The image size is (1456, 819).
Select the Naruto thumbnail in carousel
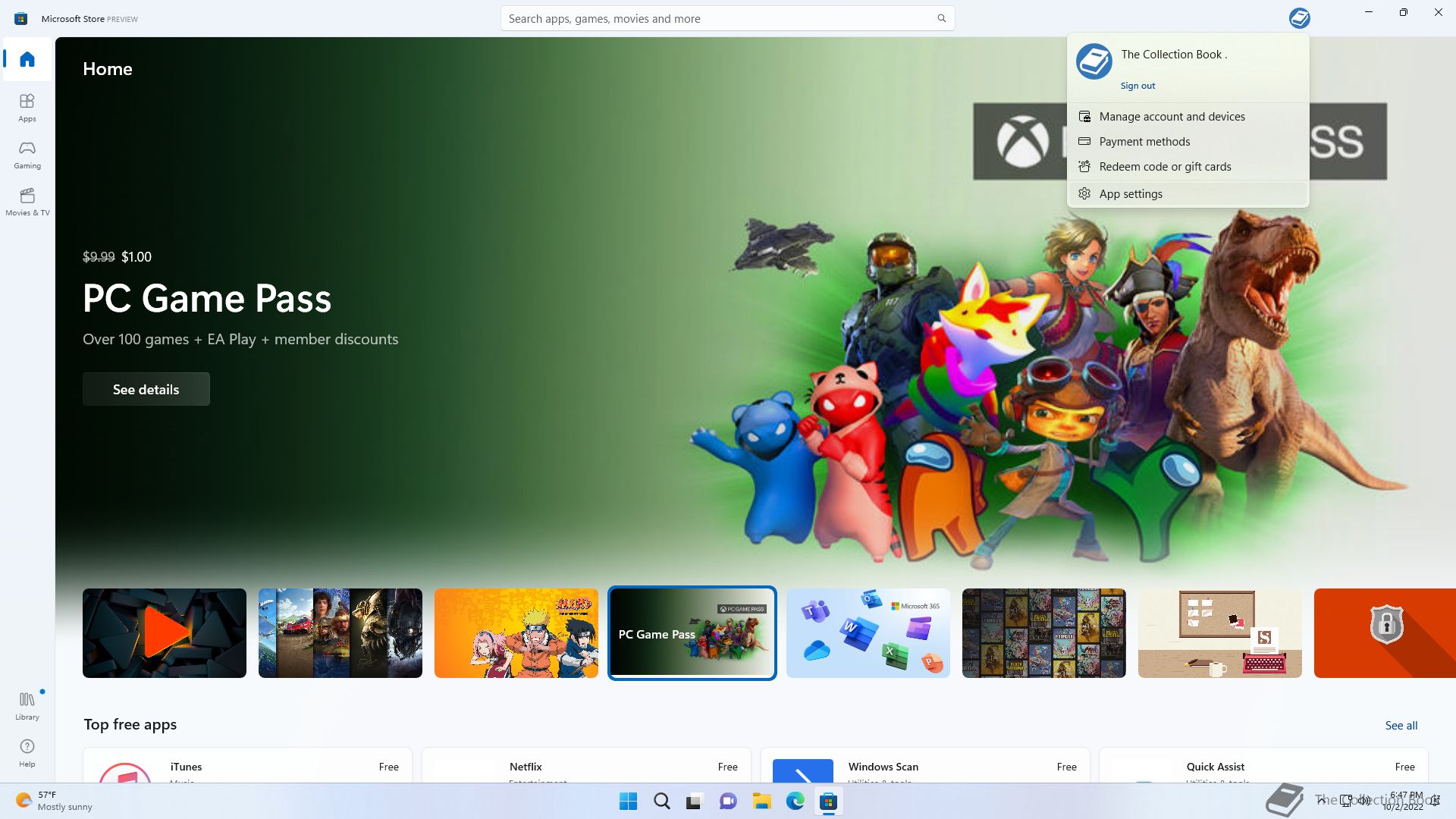tap(516, 633)
